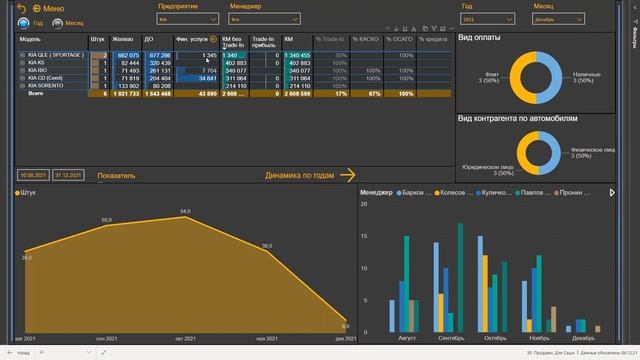Click the full screen arrows icon in bottom bar

pyautogui.click(x=104, y=353)
